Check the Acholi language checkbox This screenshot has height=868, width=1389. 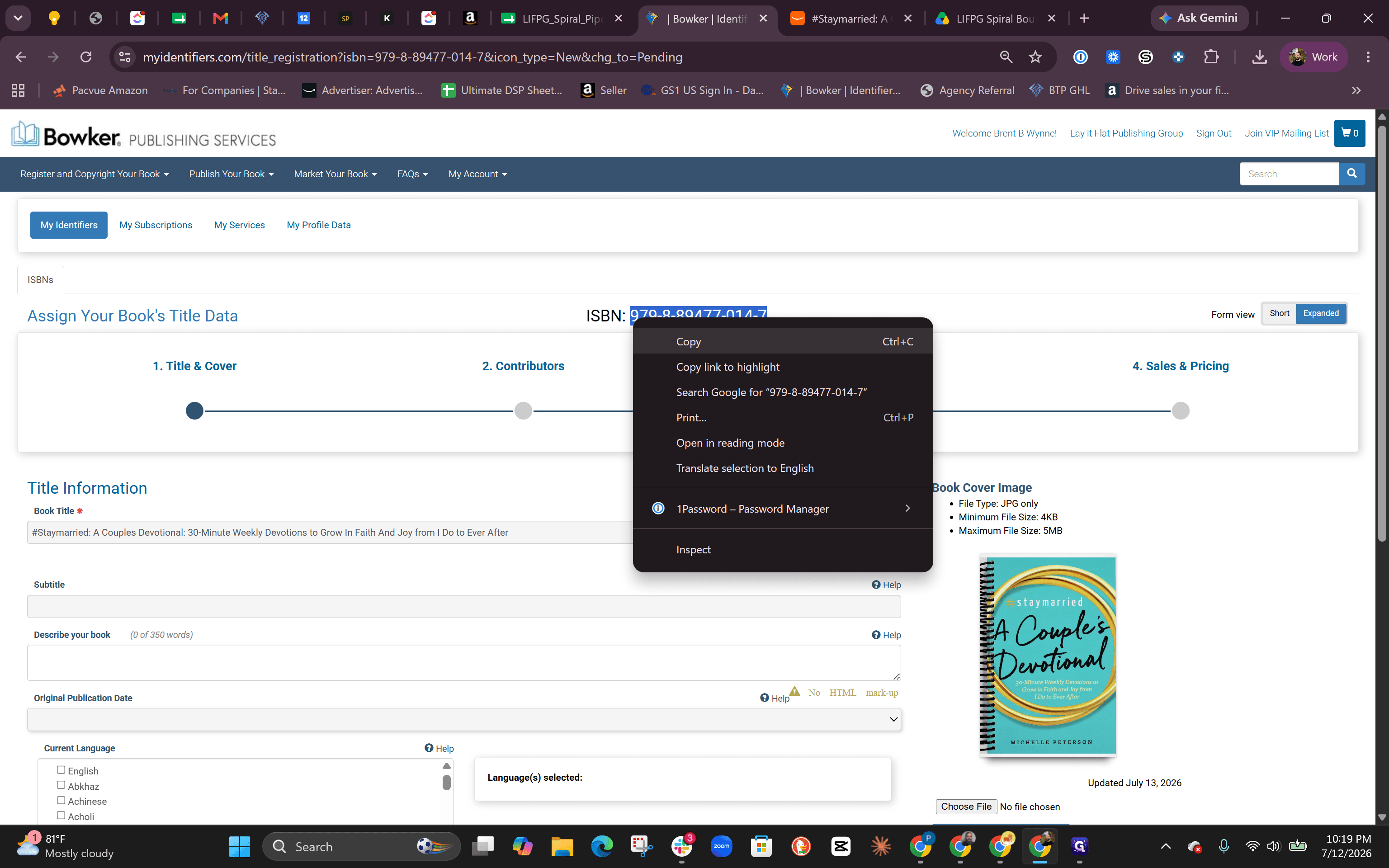click(x=61, y=815)
